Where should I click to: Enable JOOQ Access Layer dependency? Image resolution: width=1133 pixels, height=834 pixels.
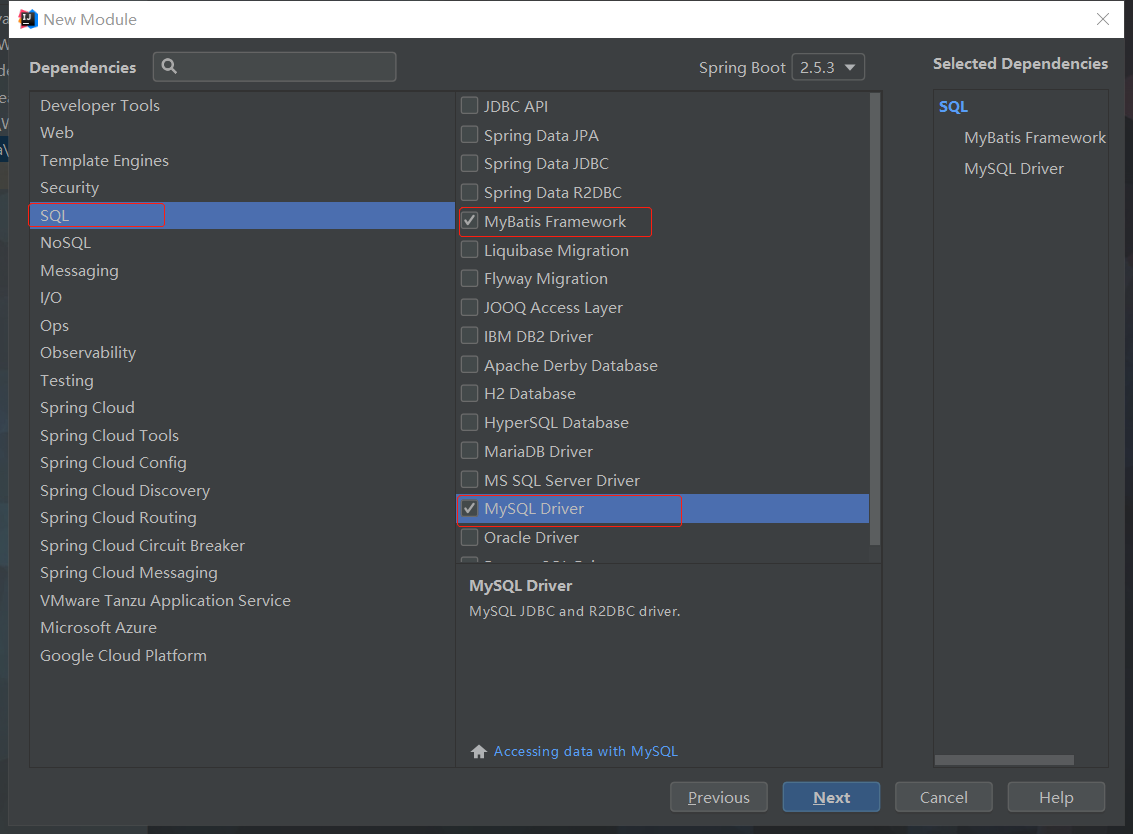(470, 307)
